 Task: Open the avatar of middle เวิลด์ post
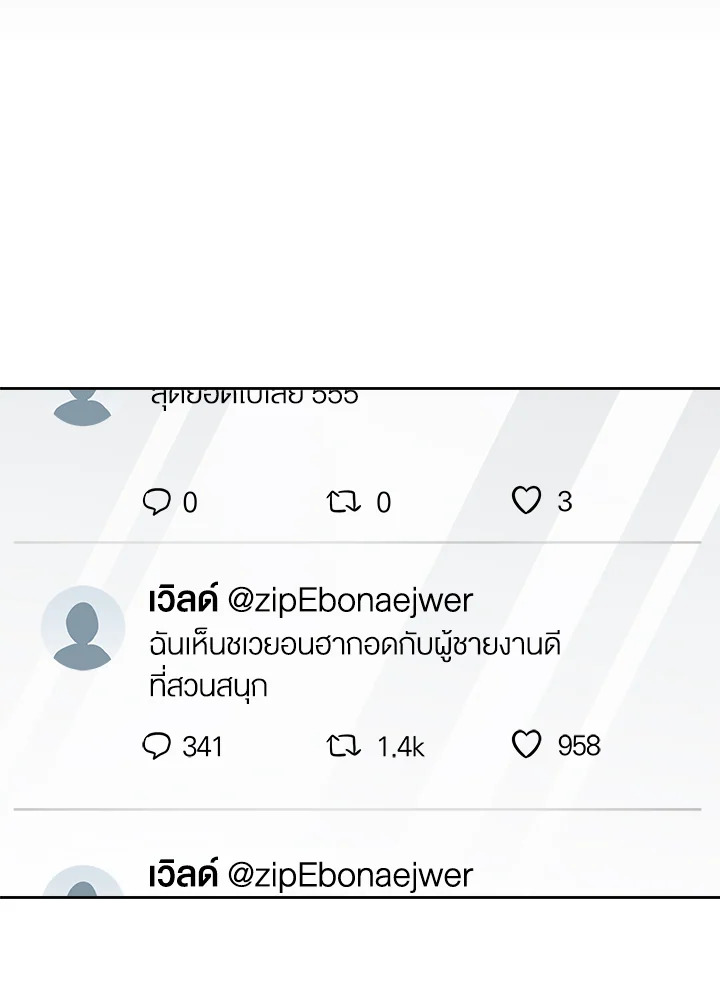83,628
